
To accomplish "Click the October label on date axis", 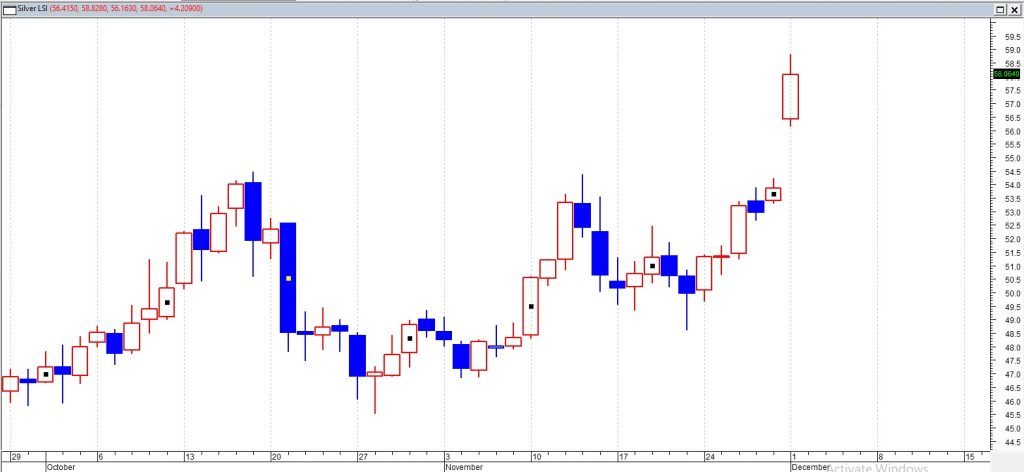I will click(x=61, y=466).
